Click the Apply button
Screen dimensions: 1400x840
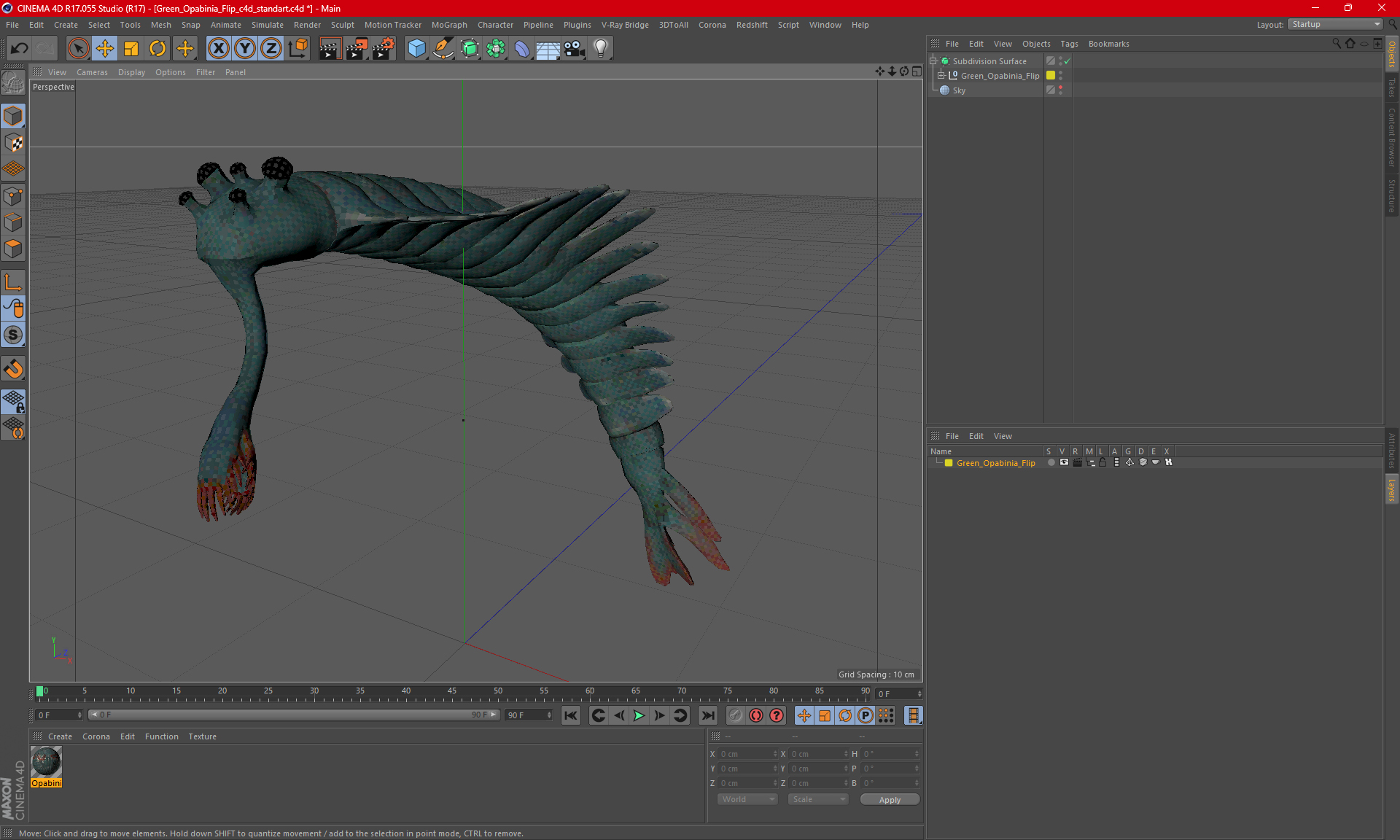890,800
